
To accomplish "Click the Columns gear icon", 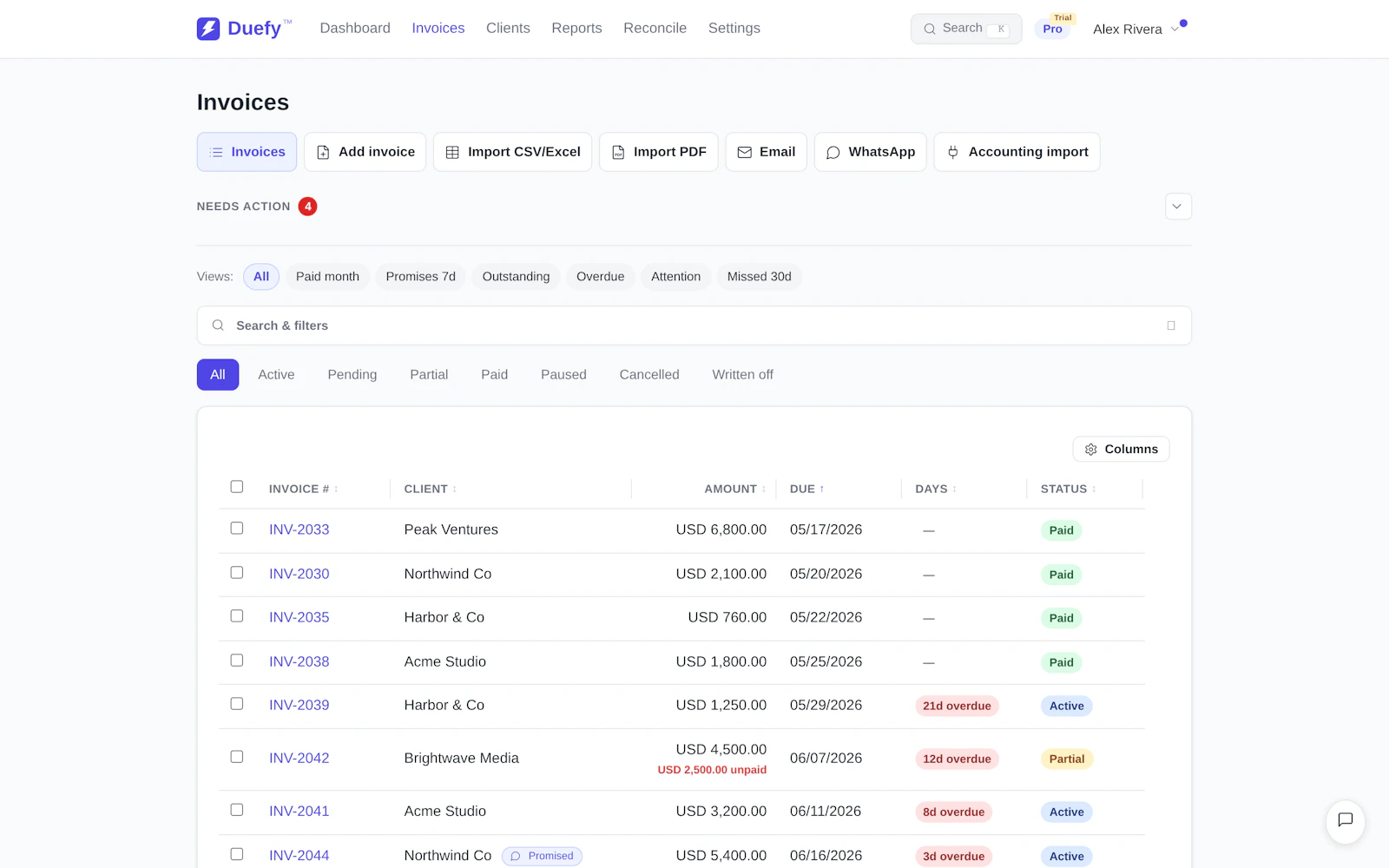I will (1091, 450).
